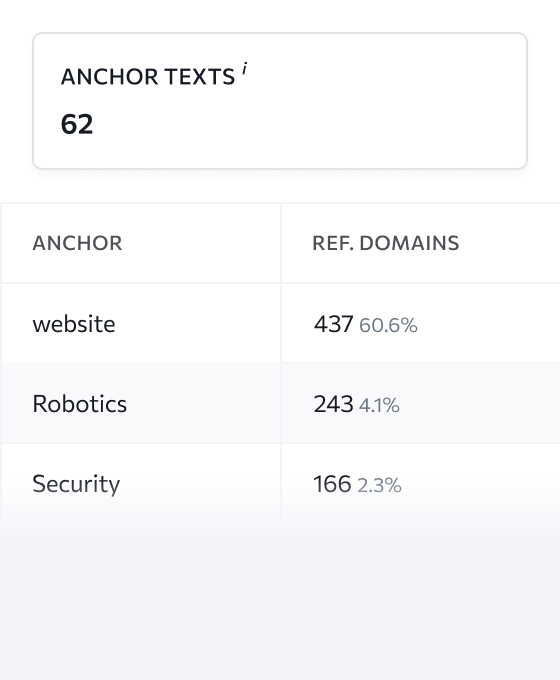Image resolution: width=560 pixels, height=680 pixels.
Task: Open the website anchor entry
Action: 74,324
